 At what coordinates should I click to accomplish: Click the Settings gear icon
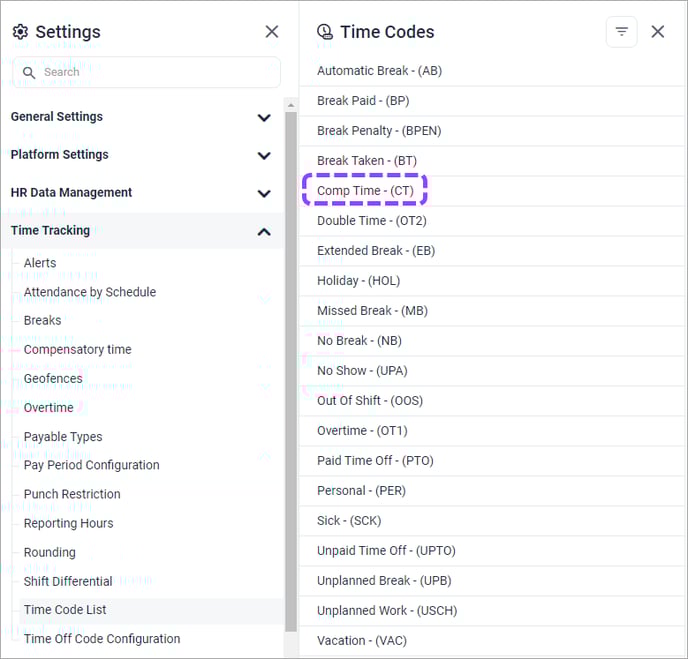(20, 32)
